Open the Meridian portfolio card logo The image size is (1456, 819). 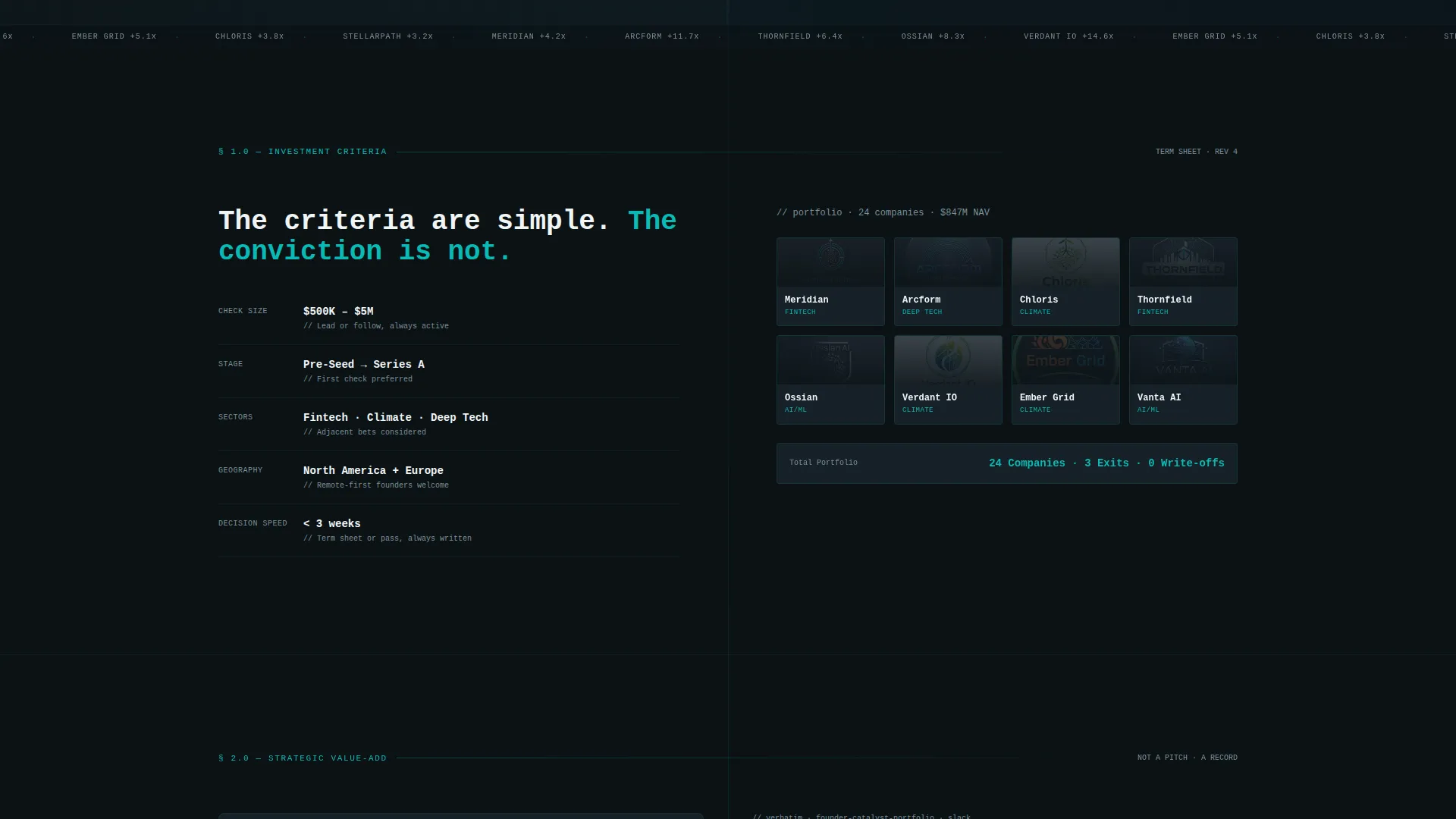830,262
